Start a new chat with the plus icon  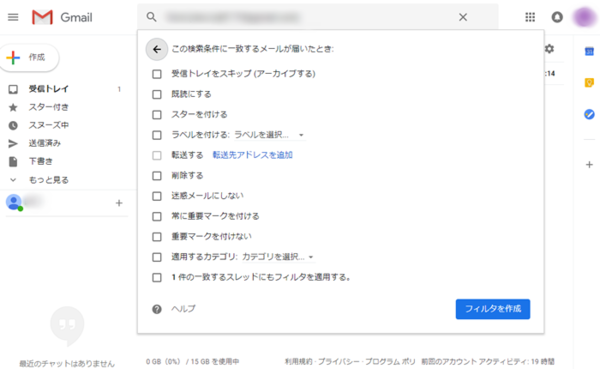[x=119, y=203]
